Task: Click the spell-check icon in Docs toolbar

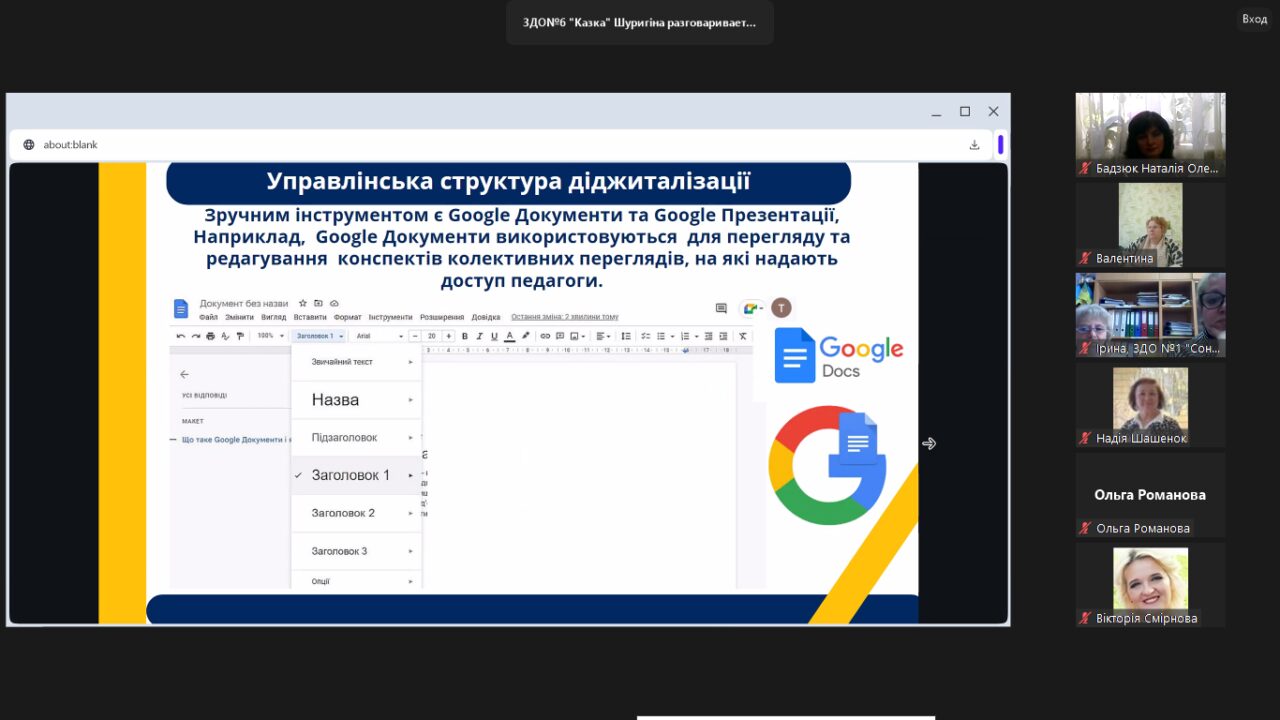Action: pos(225,336)
